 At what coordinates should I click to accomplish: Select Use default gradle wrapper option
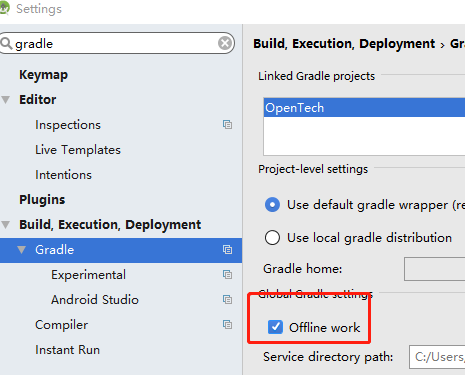tap(272, 205)
